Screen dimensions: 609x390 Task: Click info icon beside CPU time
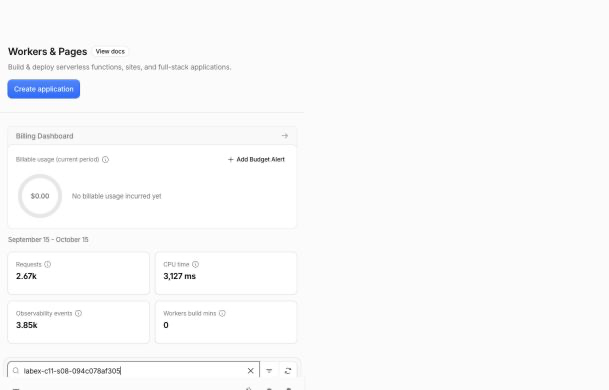[x=195, y=265]
